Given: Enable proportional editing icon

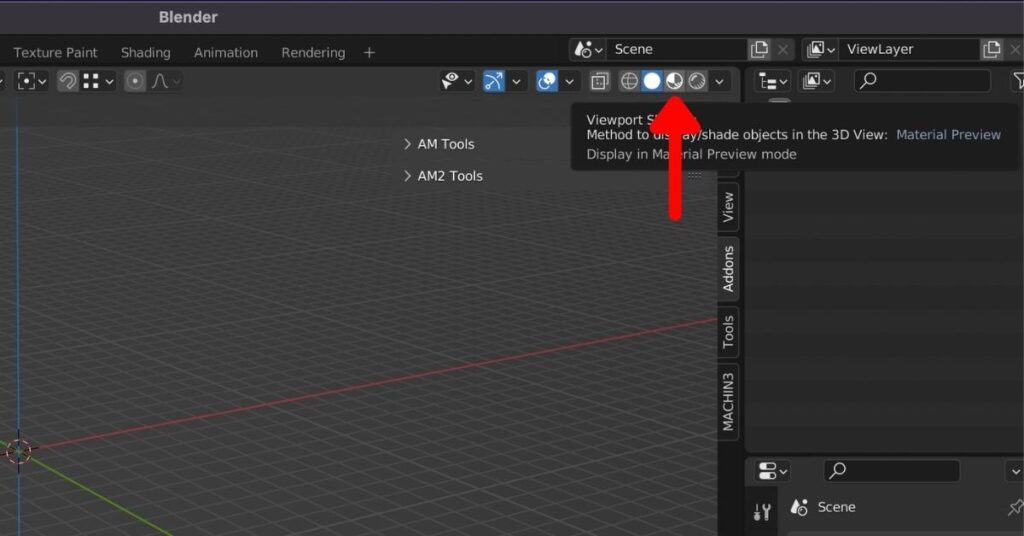Looking at the screenshot, I should 135,81.
